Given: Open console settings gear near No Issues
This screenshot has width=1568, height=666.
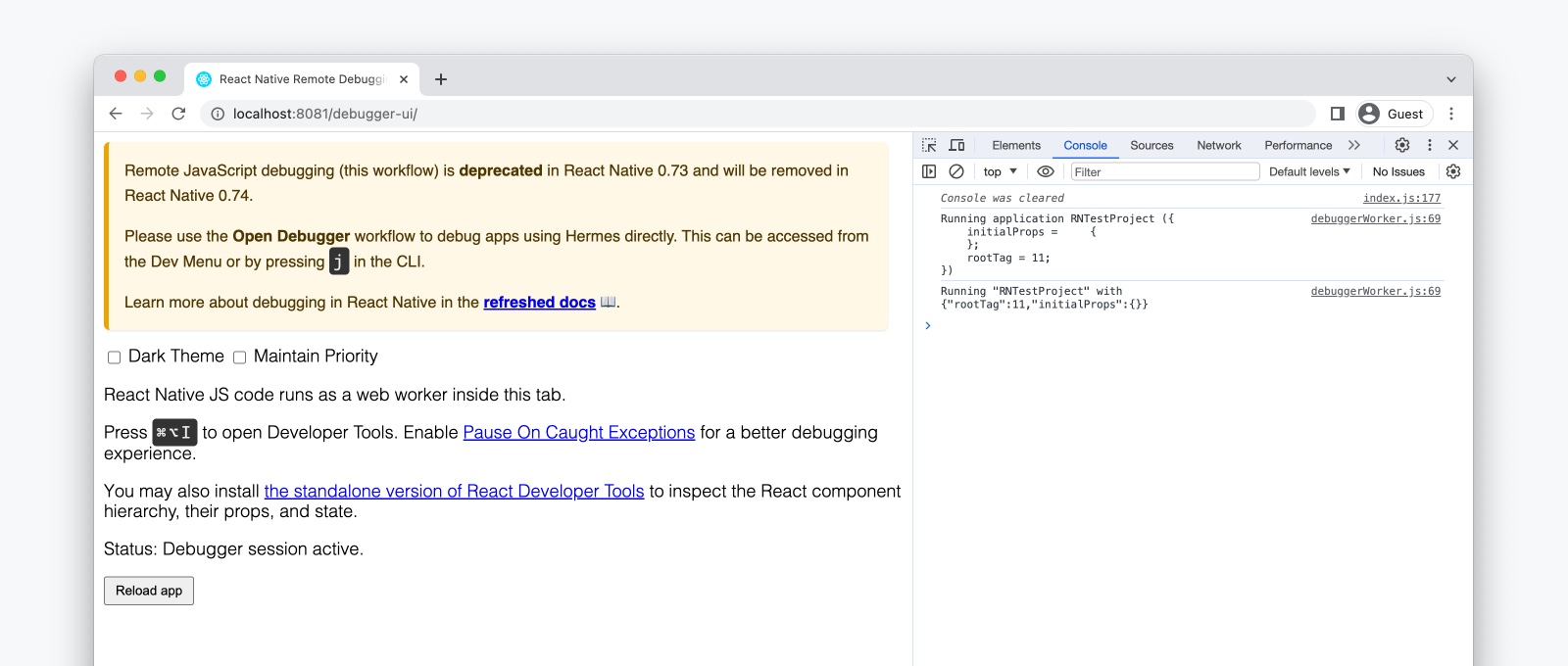Looking at the screenshot, I should click(1453, 171).
